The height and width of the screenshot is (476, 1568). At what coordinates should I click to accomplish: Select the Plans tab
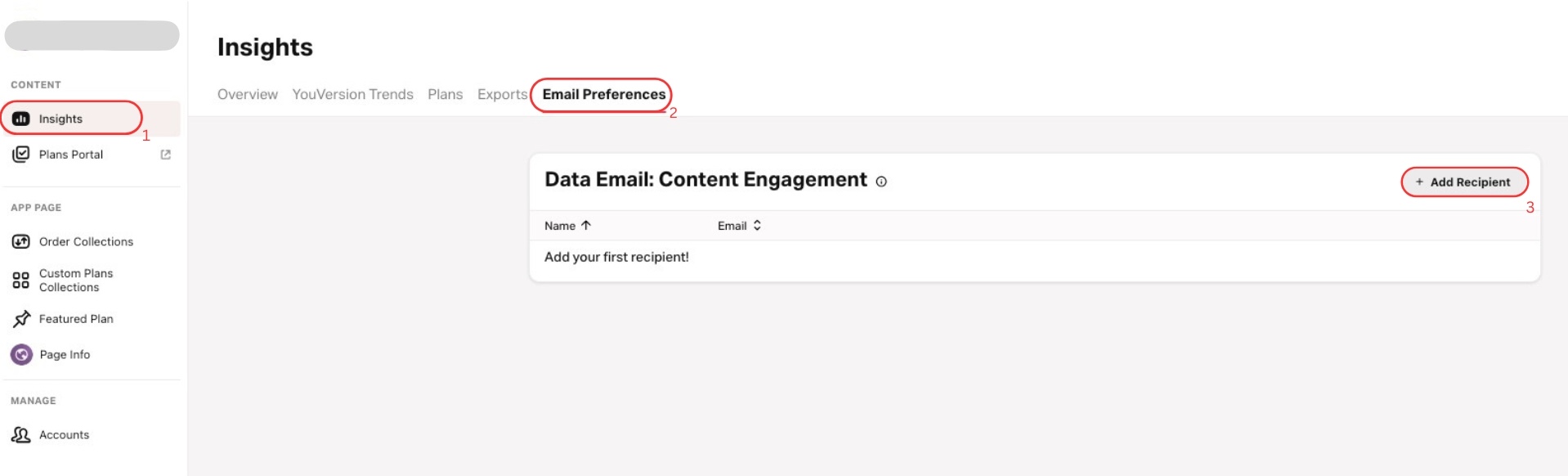[445, 94]
